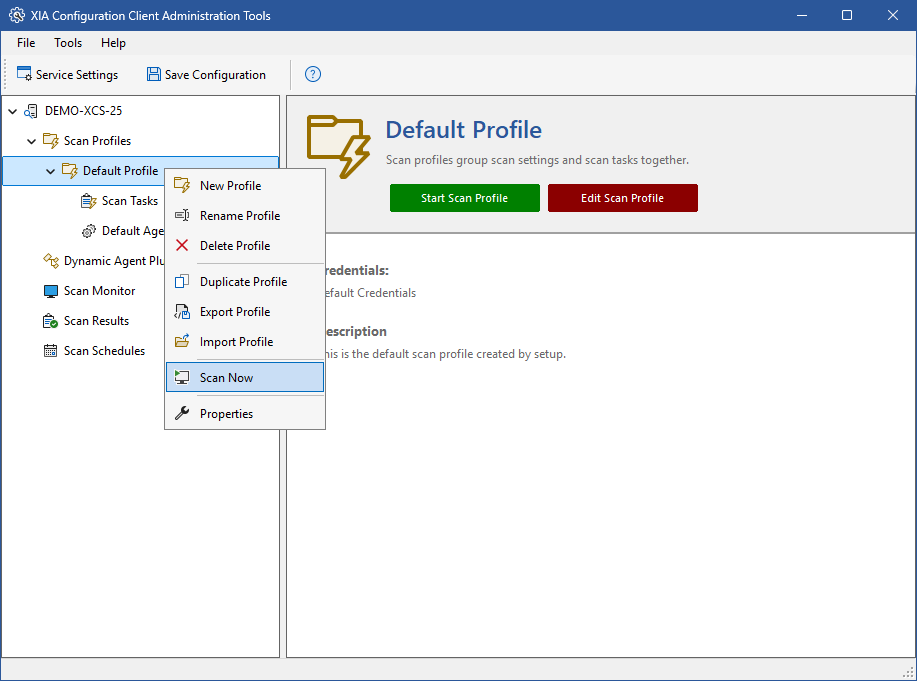Click the Save Configuration disk icon

[154, 74]
